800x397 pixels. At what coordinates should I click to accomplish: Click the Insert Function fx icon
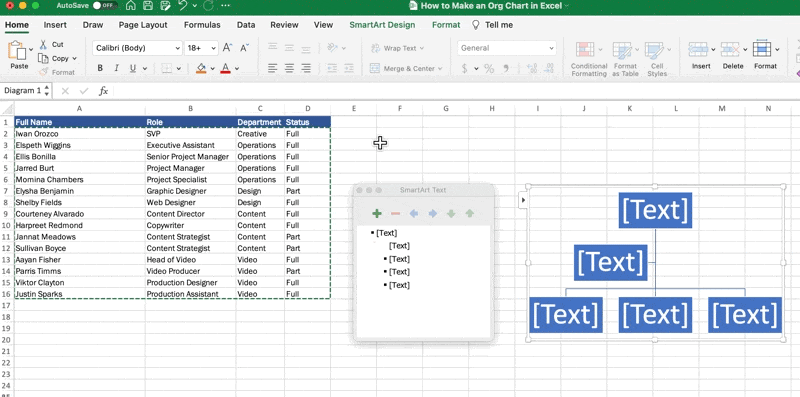(x=103, y=91)
